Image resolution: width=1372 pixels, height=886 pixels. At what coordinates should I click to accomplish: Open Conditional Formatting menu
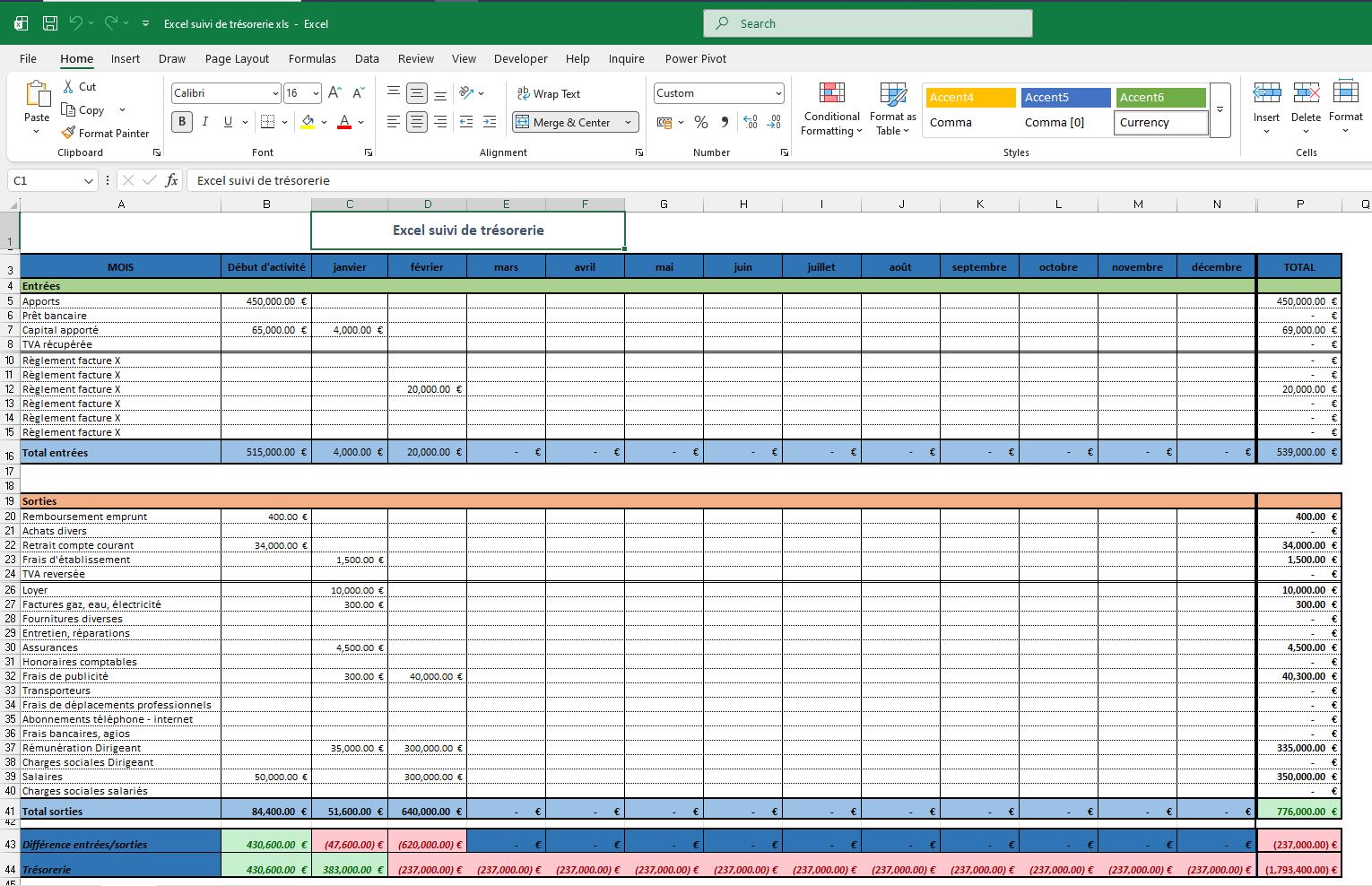tap(831, 109)
